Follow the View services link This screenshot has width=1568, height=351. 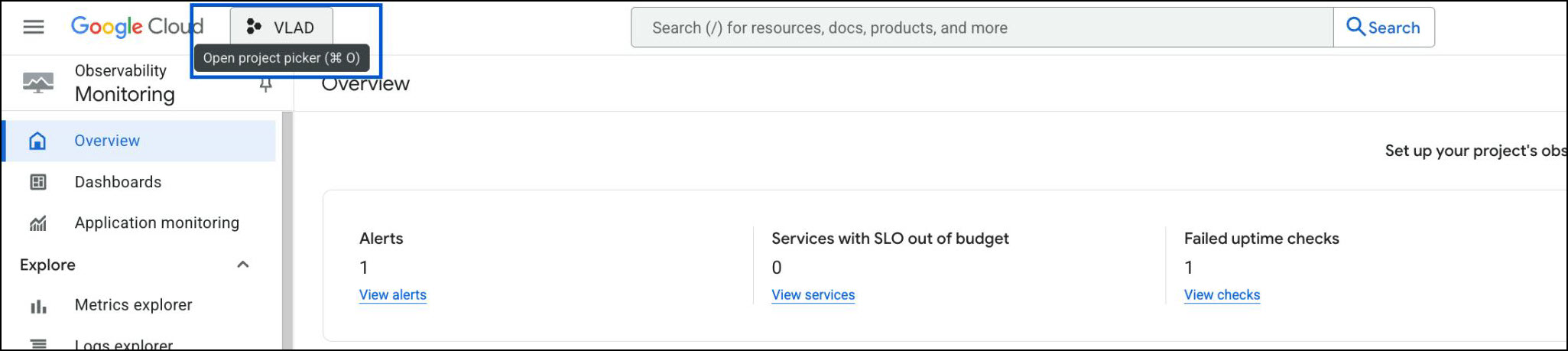tap(813, 295)
